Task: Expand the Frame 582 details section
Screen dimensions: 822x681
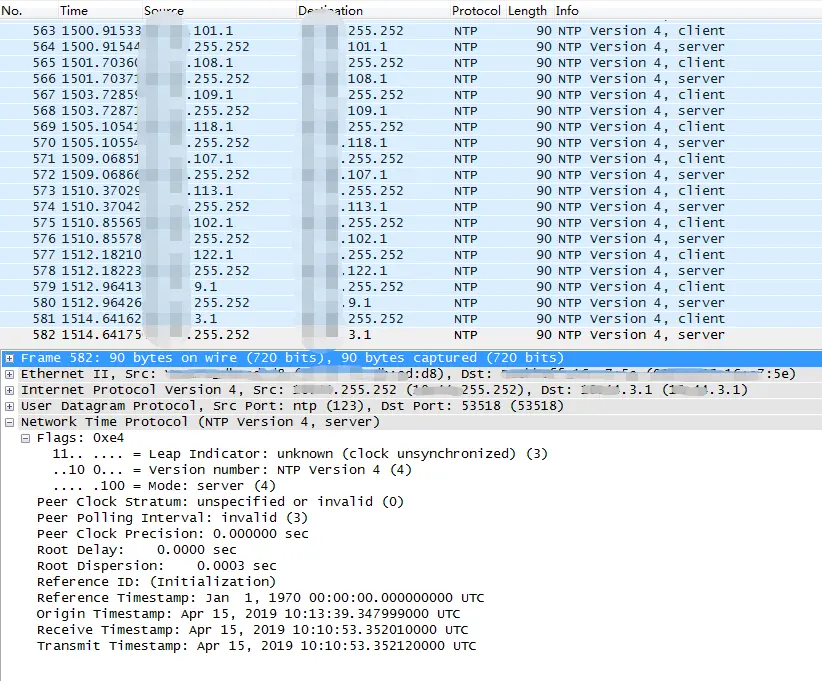Action: coord(8,357)
